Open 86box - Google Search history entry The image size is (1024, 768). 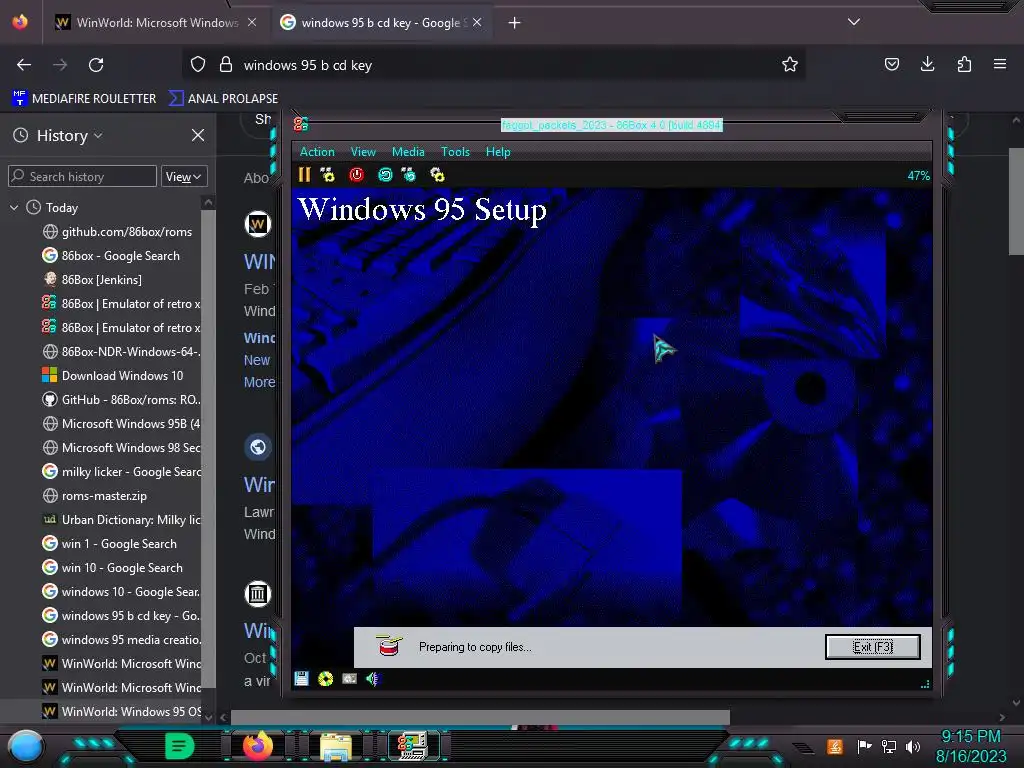(111, 256)
